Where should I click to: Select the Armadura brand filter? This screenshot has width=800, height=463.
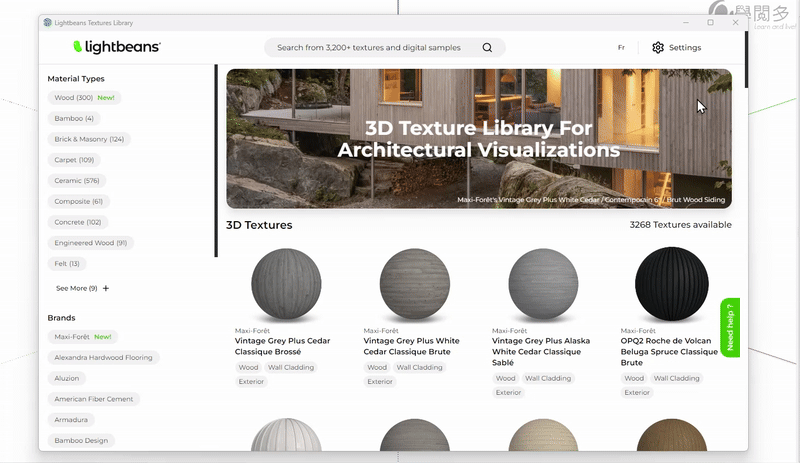tap(71, 420)
